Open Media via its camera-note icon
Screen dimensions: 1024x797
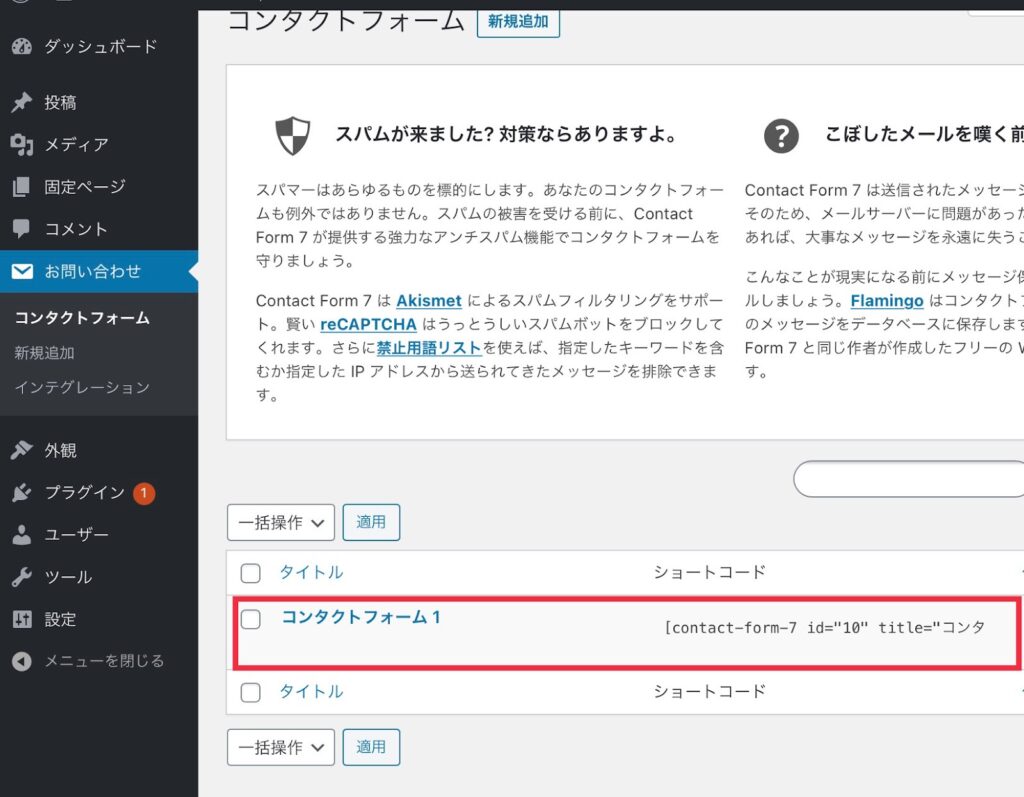coord(21,144)
